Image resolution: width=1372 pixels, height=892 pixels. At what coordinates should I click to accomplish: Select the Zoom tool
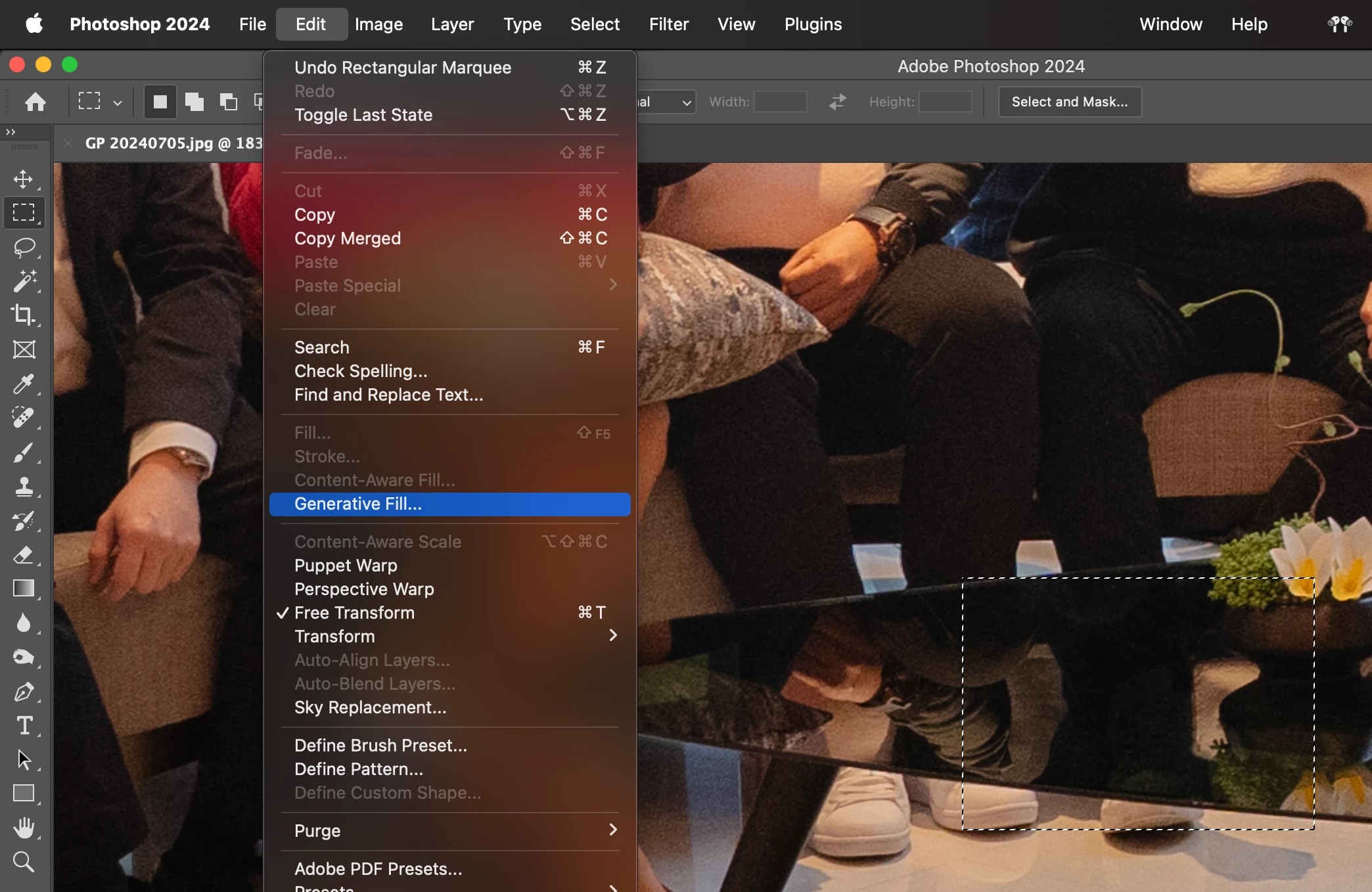click(x=24, y=862)
